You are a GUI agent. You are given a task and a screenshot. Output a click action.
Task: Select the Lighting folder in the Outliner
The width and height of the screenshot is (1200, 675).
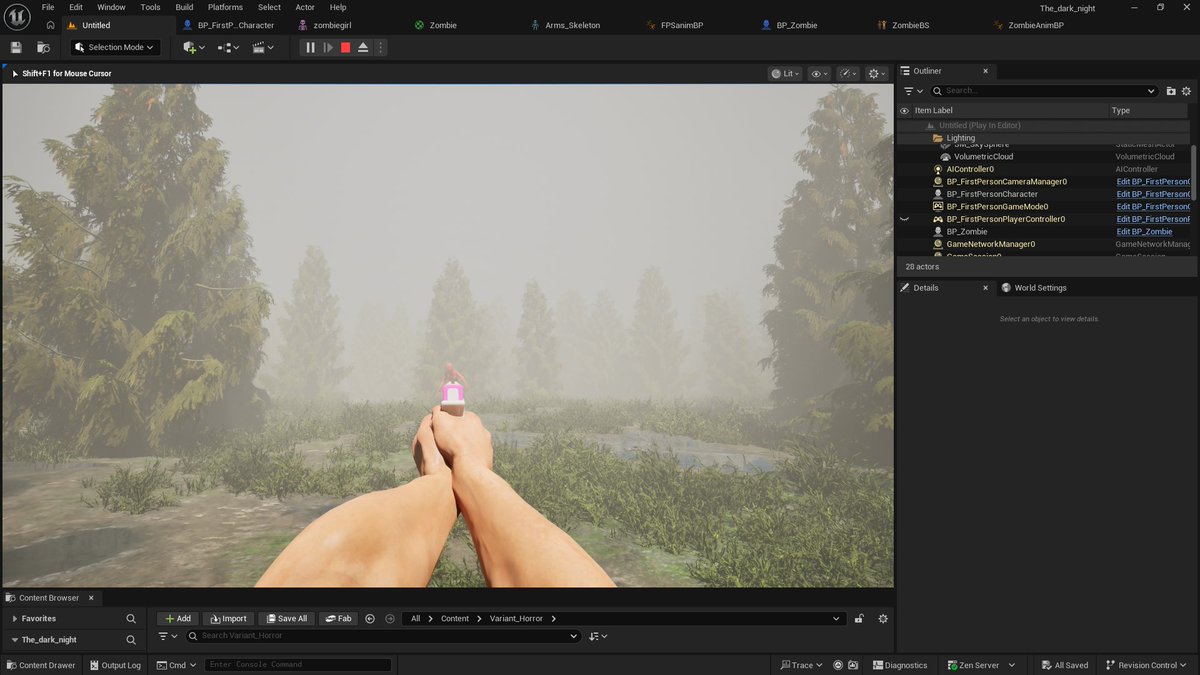click(x=960, y=138)
